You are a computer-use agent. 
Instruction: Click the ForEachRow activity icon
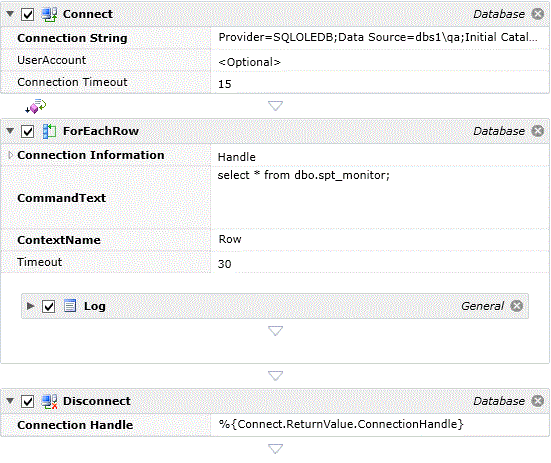coord(49,131)
